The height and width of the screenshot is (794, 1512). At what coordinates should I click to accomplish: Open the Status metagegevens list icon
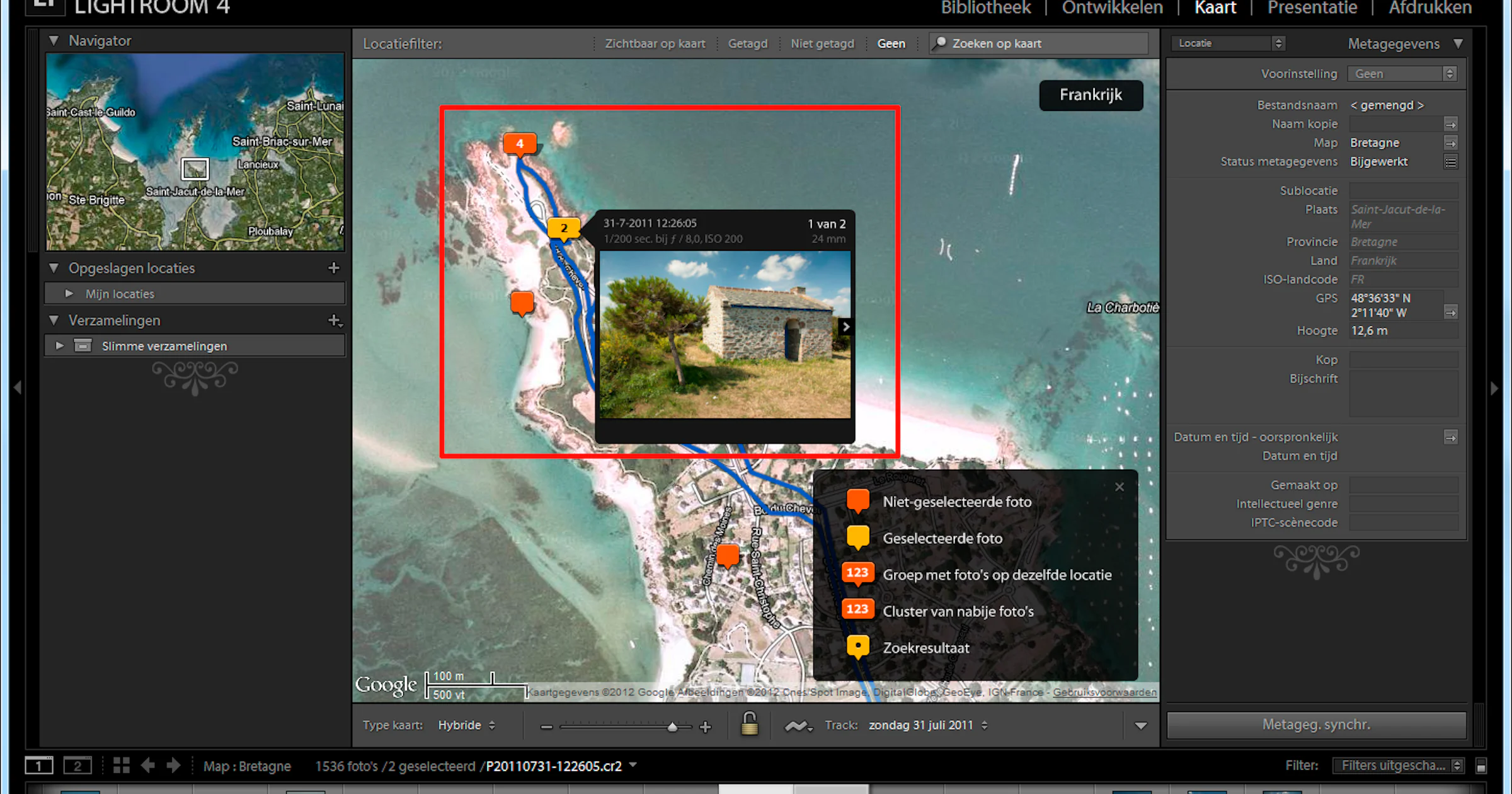1450,162
